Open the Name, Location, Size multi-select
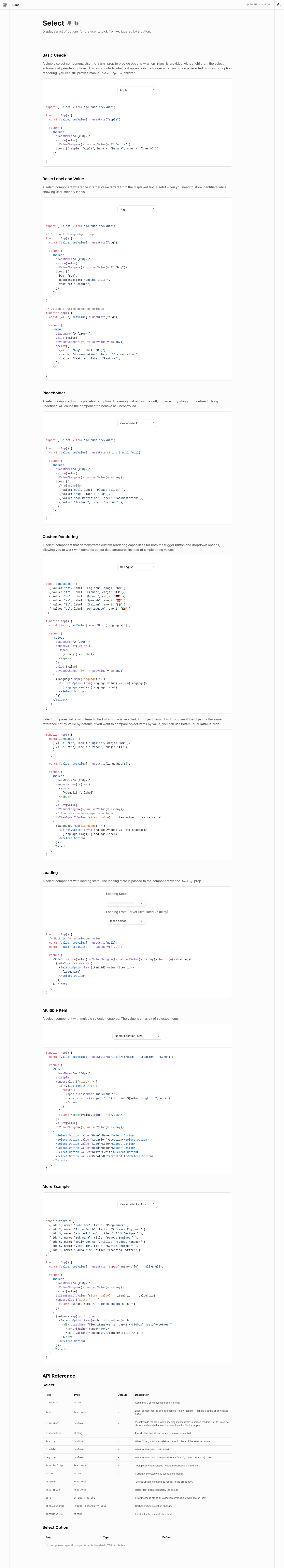The width and height of the screenshot is (284, 1568). coord(137,1036)
